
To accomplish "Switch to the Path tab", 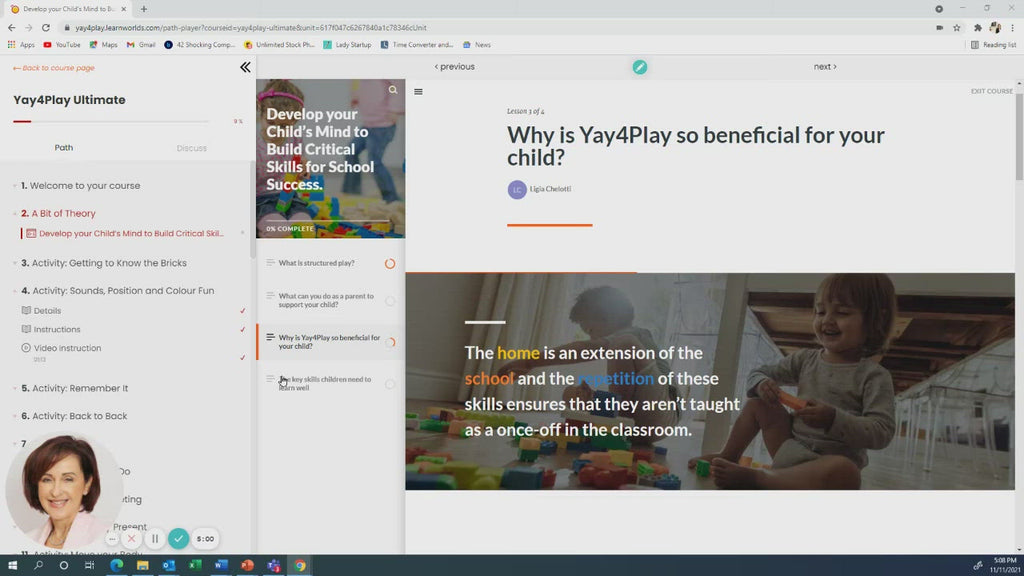I will click(63, 148).
